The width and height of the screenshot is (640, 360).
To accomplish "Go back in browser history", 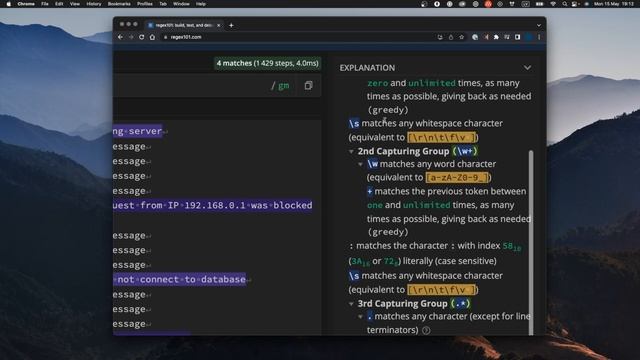I will tap(120, 37).
